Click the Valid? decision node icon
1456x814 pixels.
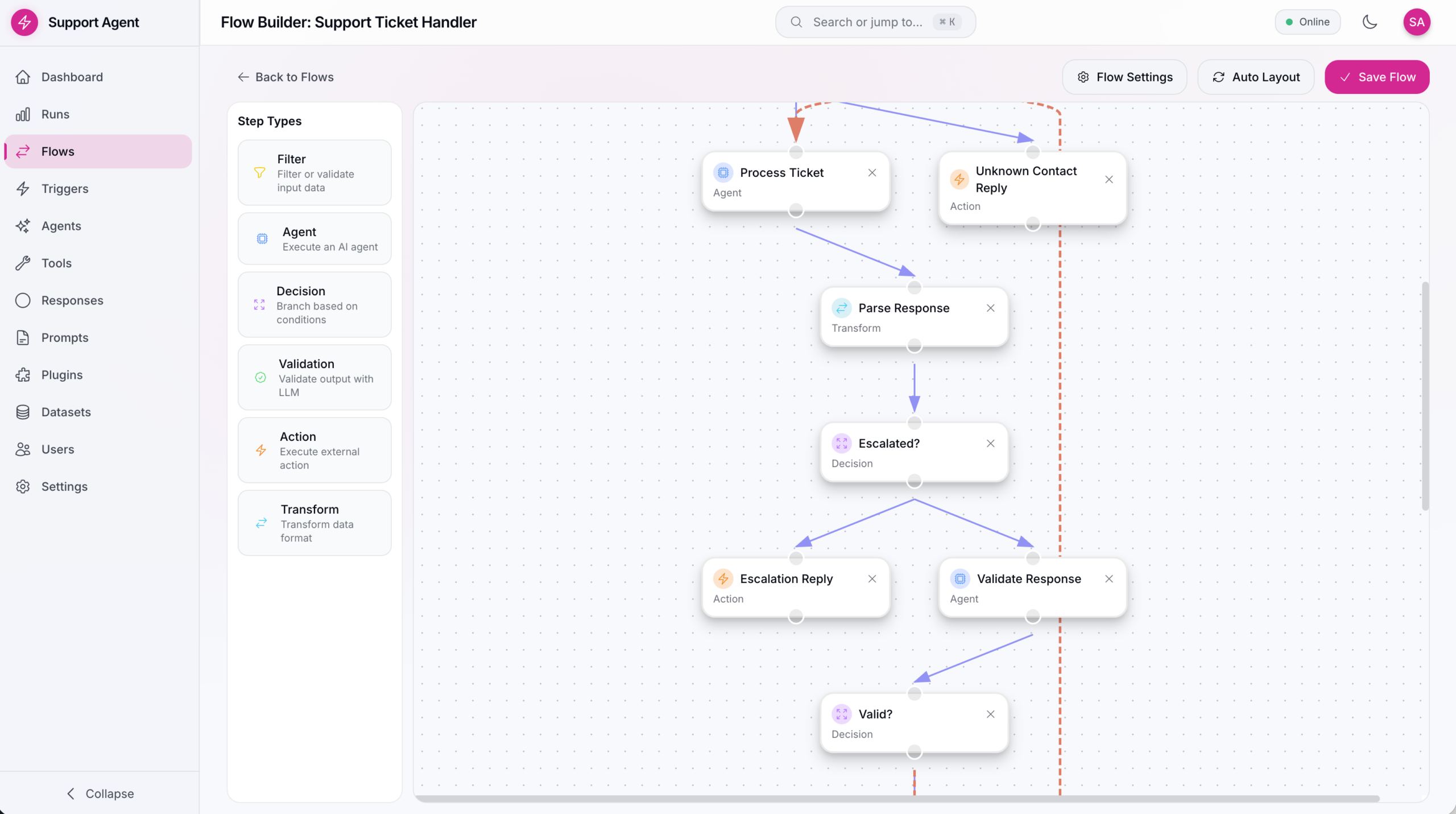click(x=841, y=714)
